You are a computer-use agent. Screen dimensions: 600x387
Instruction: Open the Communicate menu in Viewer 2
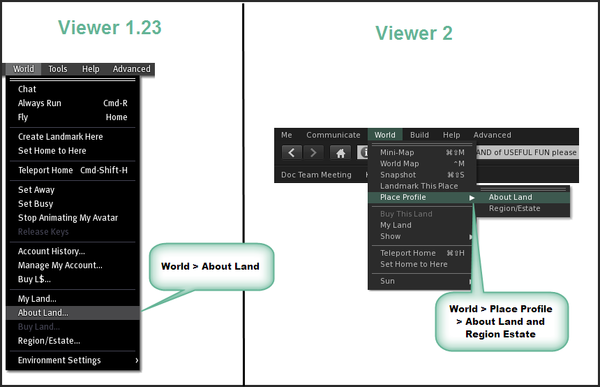point(333,135)
